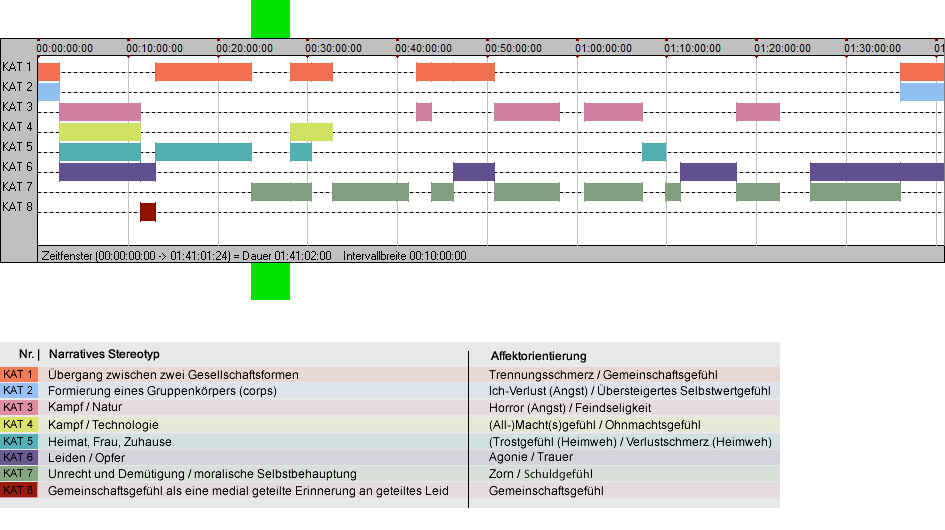Click 'Trennungsschmerz / Gemeinschaftsgefühl' affect entry
Viewport: 945px width, 530px height.
(x=603, y=374)
